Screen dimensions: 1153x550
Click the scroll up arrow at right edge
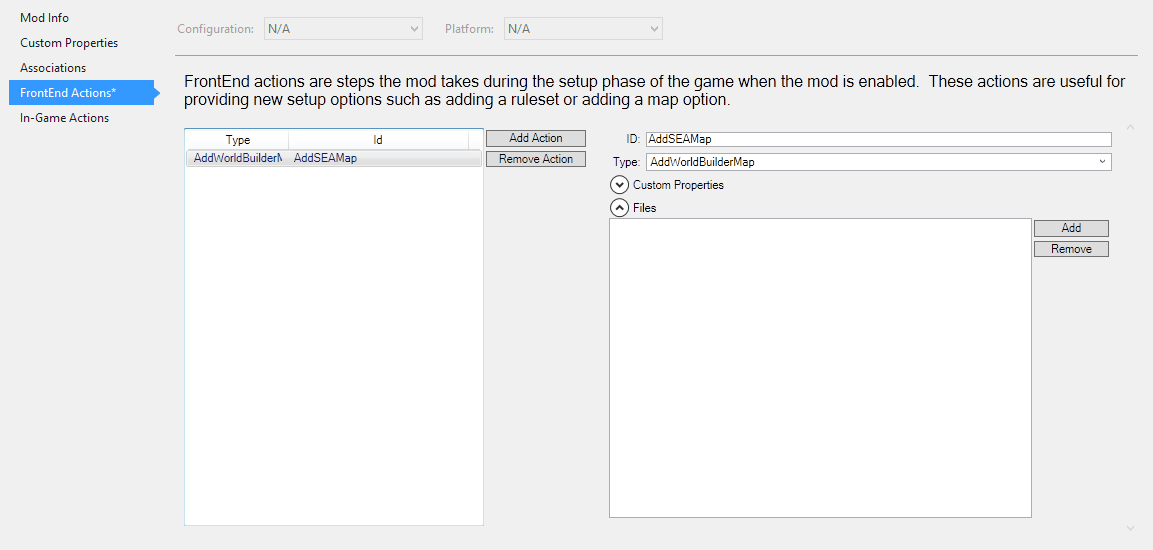pyautogui.click(x=1131, y=127)
